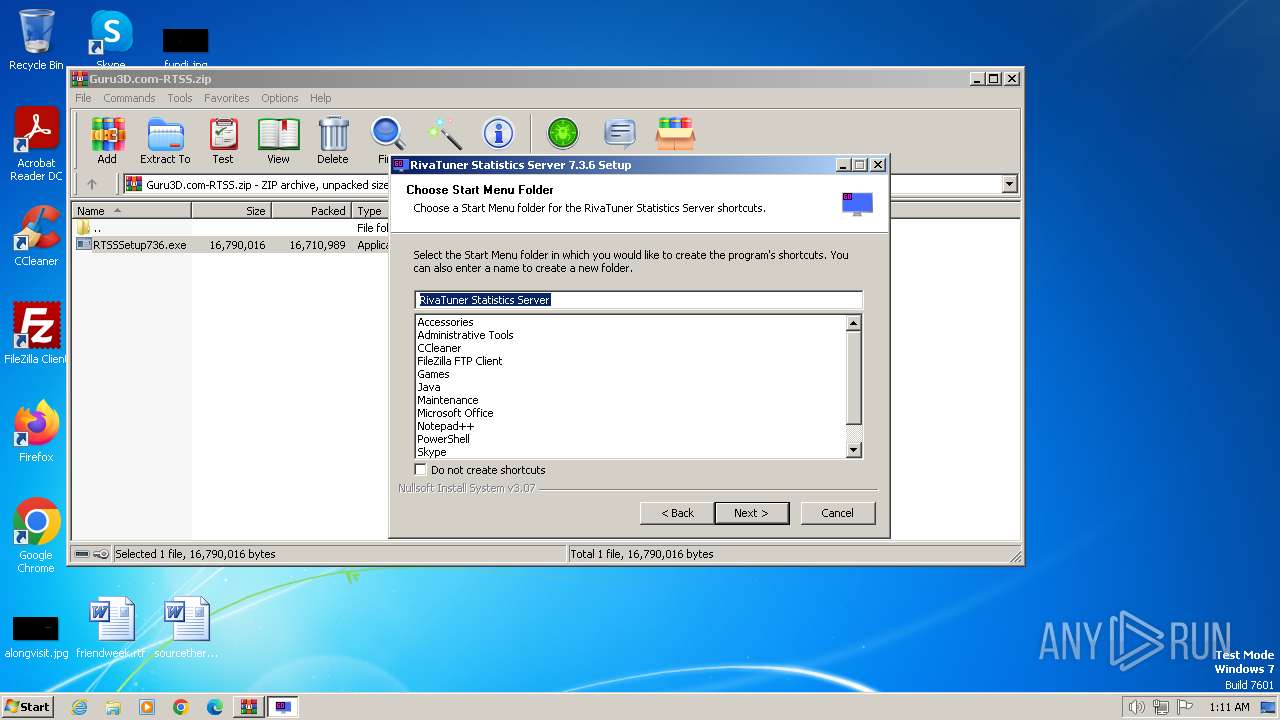The height and width of the screenshot is (720, 1280).
Task: Click the Comment toolbar icon in WinRAR
Action: pyautogui.click(x=620, y=133)
